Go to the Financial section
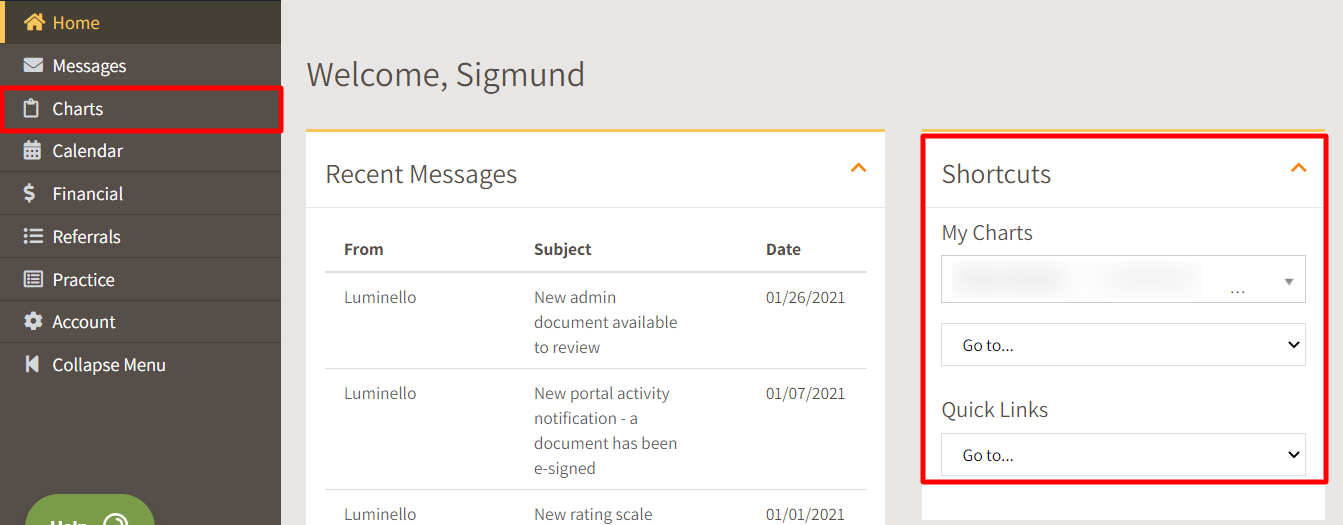The image size is (1343, 525). [140, 194]
